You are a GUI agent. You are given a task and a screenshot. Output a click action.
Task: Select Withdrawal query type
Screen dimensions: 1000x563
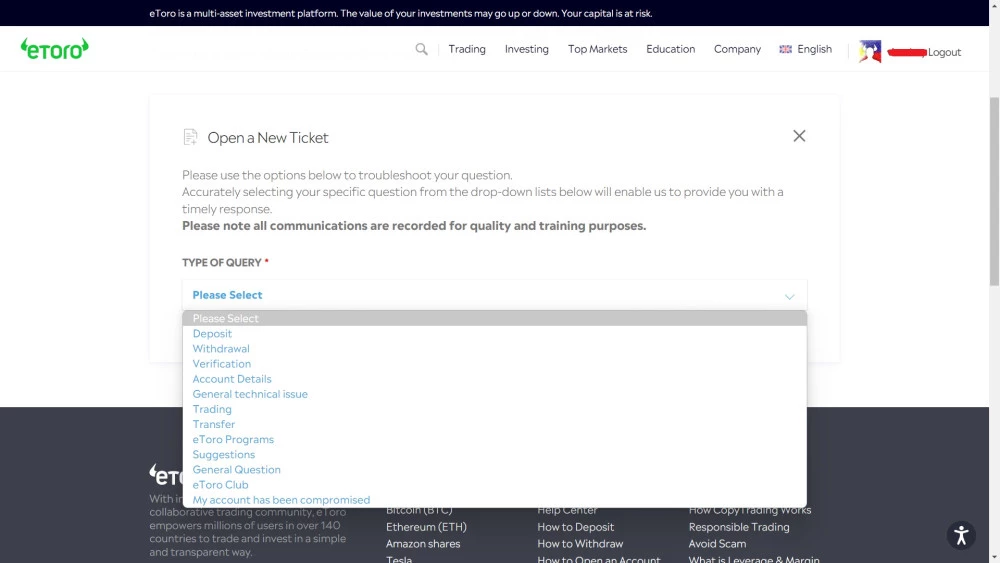(x=494, y=349)
